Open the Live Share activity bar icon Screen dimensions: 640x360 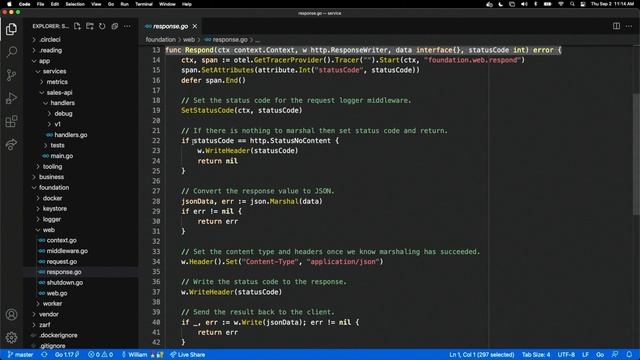[x=11, y=144]
